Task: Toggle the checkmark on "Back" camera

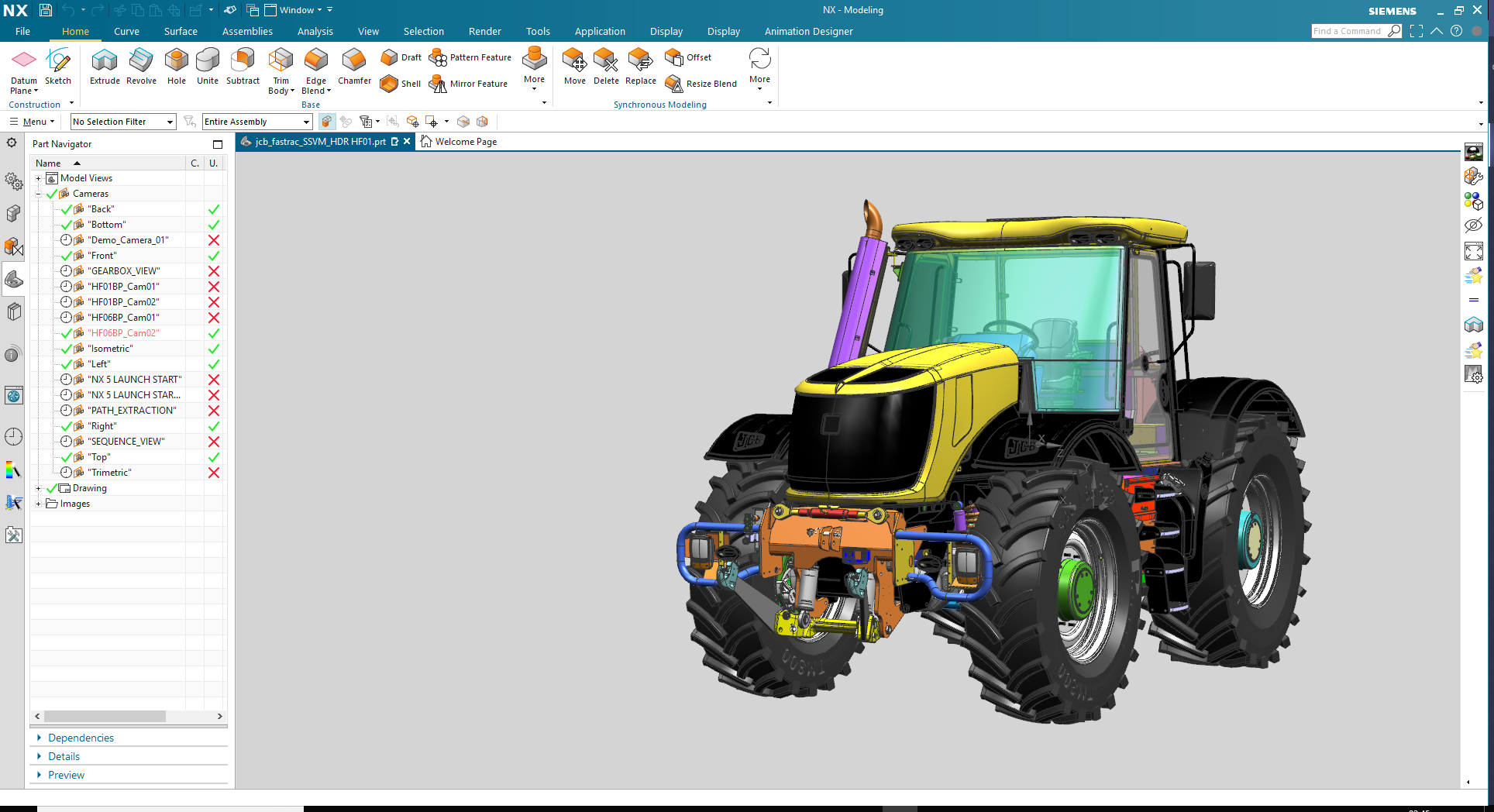Action: click(67, 209)
